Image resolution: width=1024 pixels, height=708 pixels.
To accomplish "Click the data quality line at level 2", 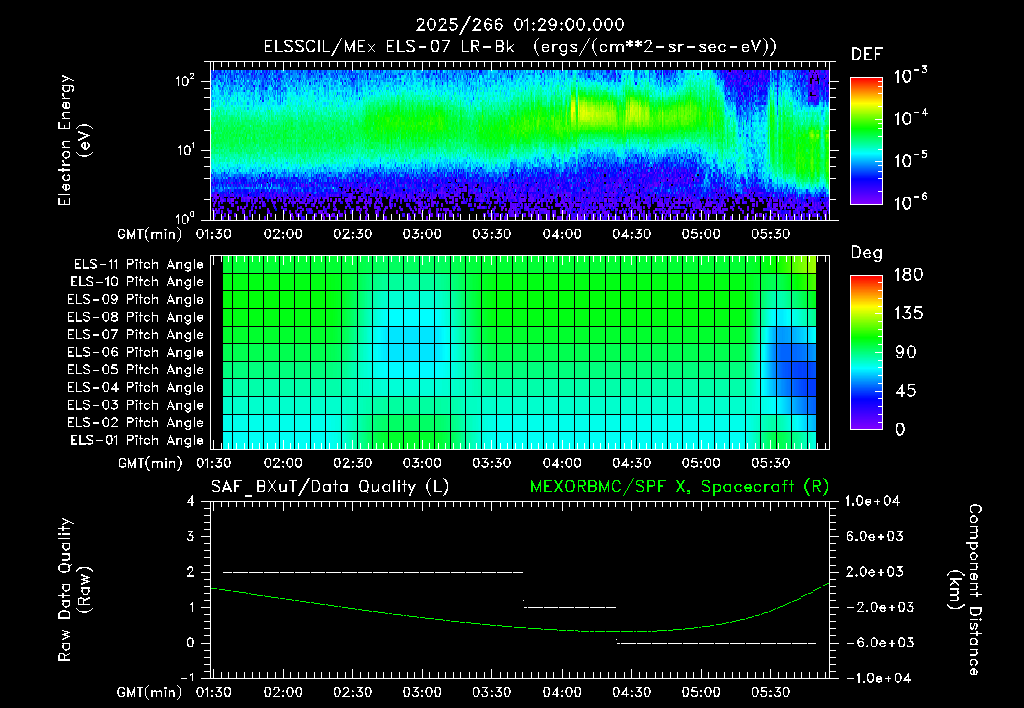I will 373,572.
